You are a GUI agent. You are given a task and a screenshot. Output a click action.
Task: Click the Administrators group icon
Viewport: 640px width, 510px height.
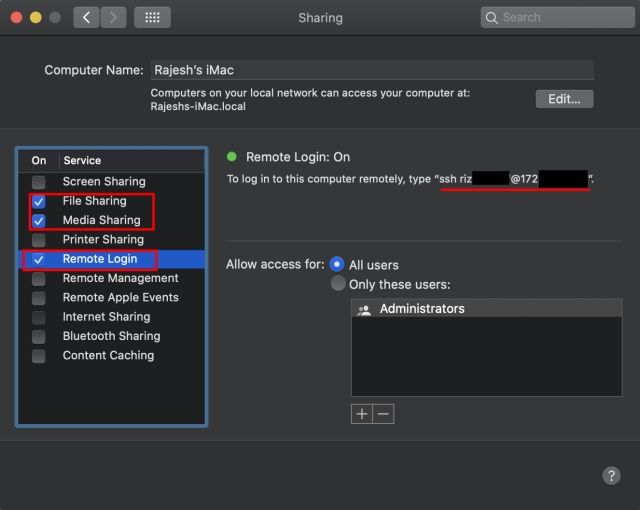tap(364, 310)
